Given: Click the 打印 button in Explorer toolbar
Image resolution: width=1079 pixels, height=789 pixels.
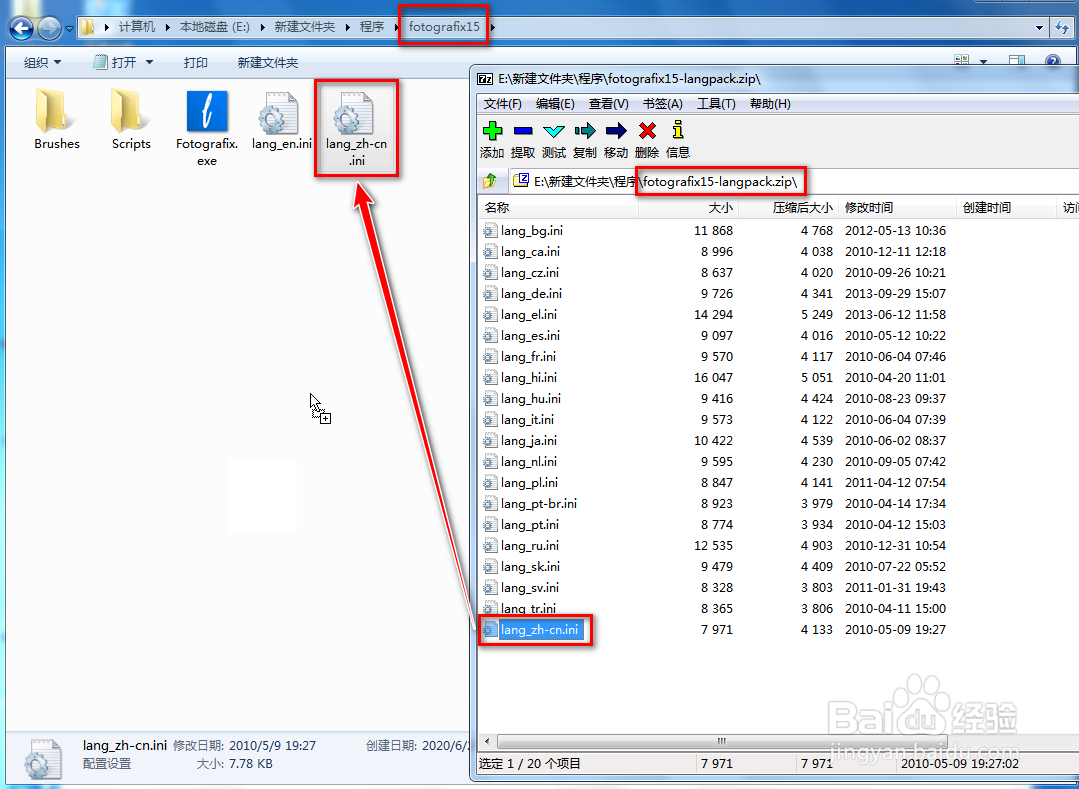Looking at the screenshot, I should (x=195, y=63).
